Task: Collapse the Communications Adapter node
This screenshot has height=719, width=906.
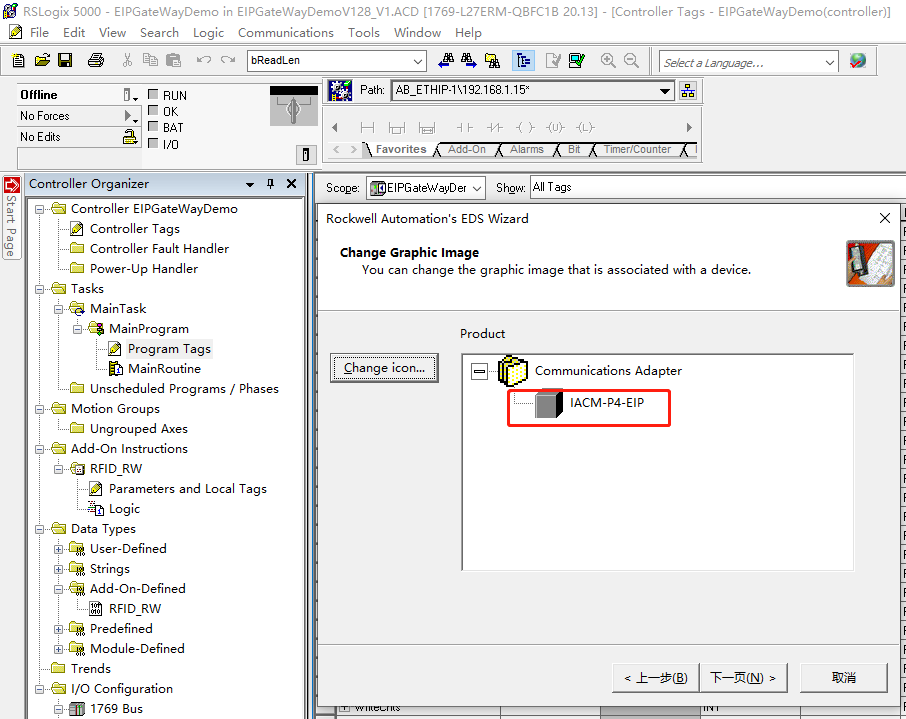Action: tap(480, 371)
